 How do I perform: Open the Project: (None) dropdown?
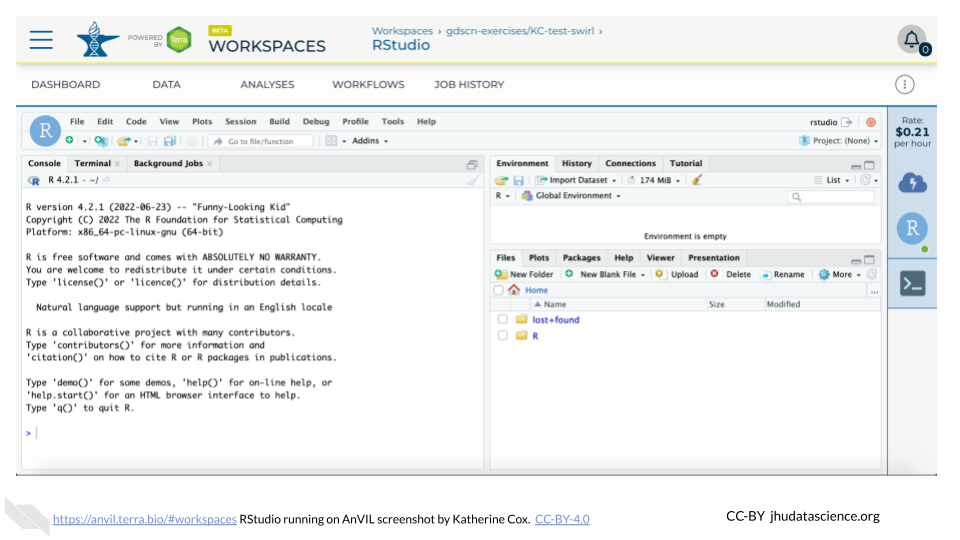click(839, 141)
